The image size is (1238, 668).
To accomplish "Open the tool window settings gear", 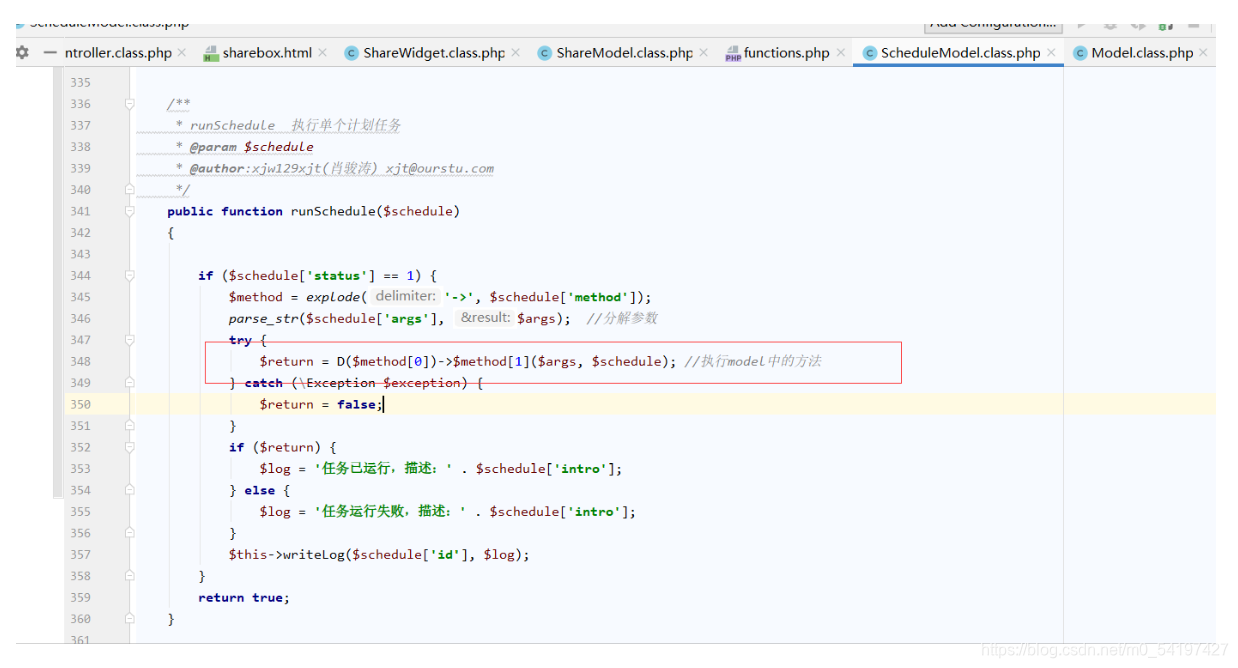I will [22, 53].
